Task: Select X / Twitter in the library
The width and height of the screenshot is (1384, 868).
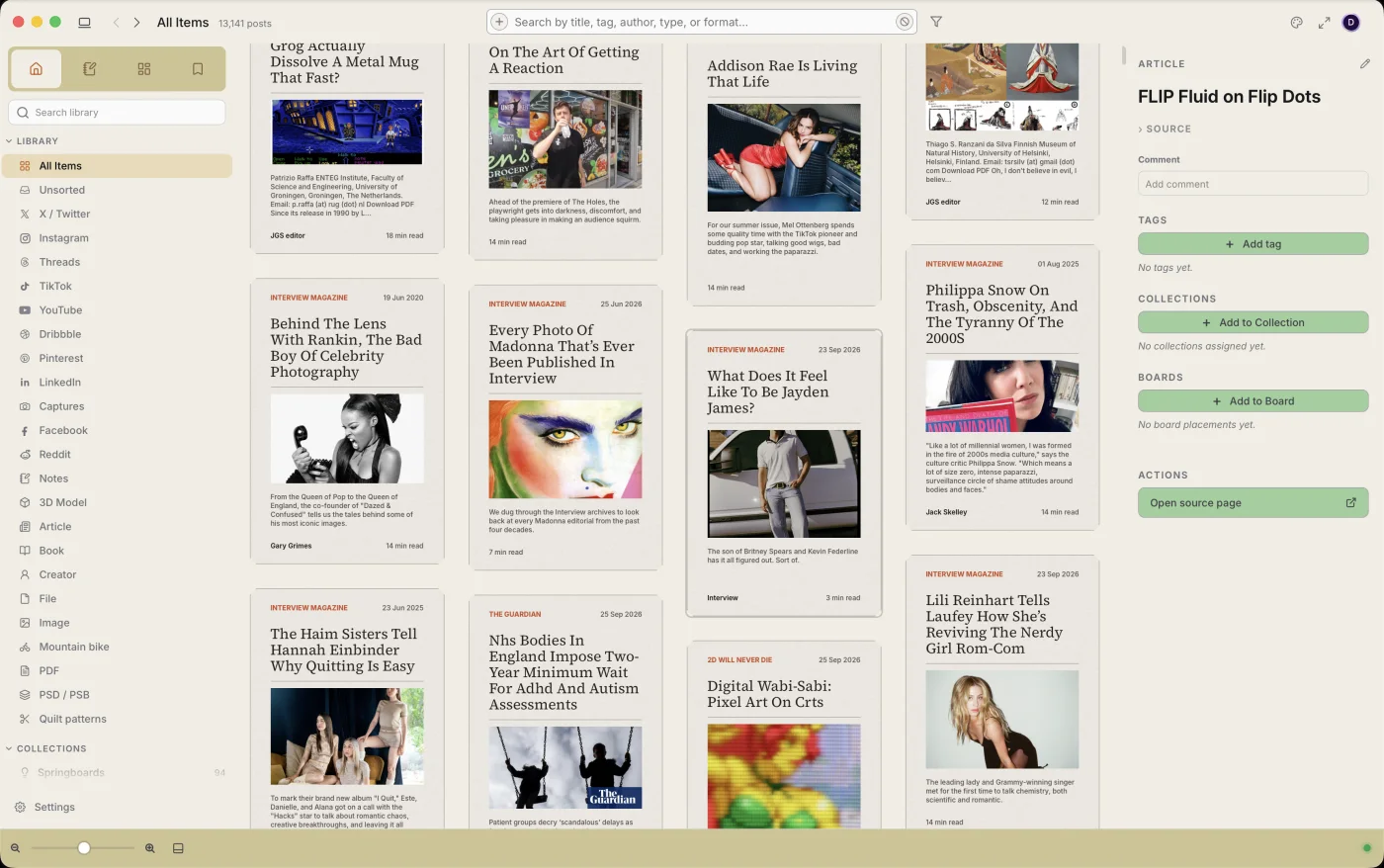Action: coord(117,214)
